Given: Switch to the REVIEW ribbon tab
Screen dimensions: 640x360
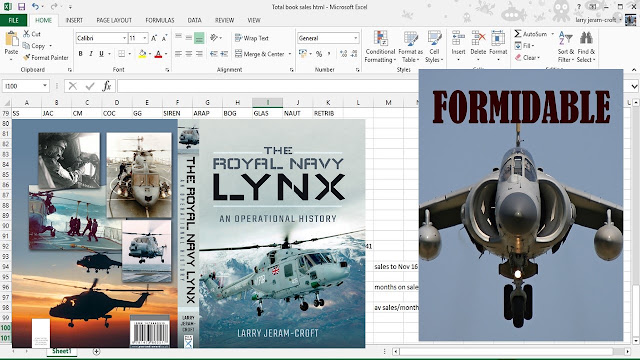Looking at the screenshot, I should coord(224,20).
